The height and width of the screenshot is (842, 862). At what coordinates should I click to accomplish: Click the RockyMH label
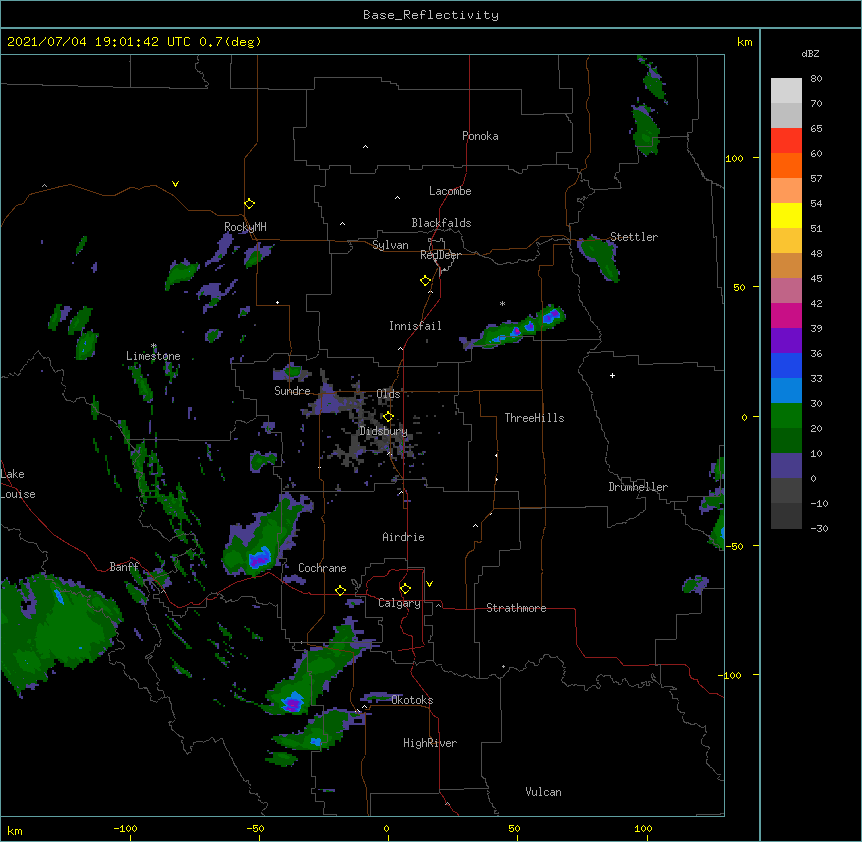[x=245, y=227]
